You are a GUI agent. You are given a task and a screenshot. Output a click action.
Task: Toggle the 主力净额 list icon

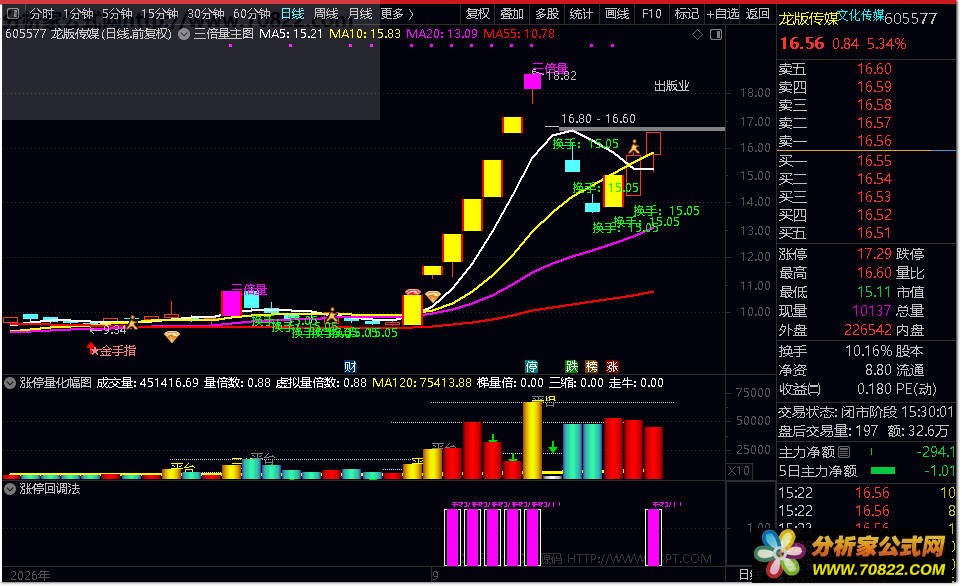coord(844,452)
